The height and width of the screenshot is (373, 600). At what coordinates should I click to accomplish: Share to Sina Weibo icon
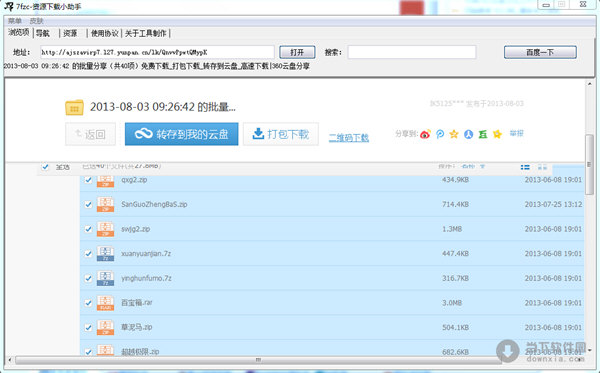(425, 134)
